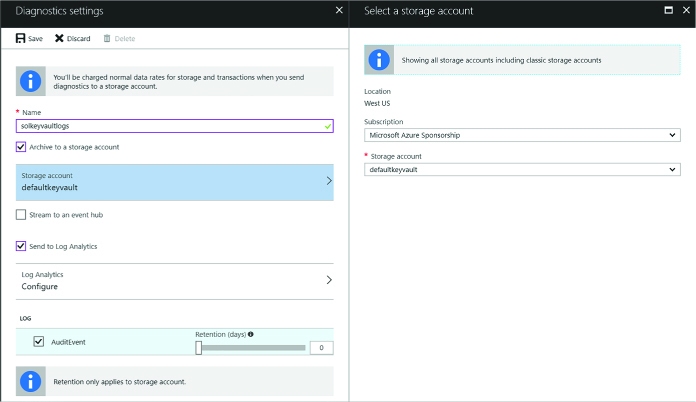
Task: Expand the Log Analytics Configure row chevron
Action: [329, 280]
